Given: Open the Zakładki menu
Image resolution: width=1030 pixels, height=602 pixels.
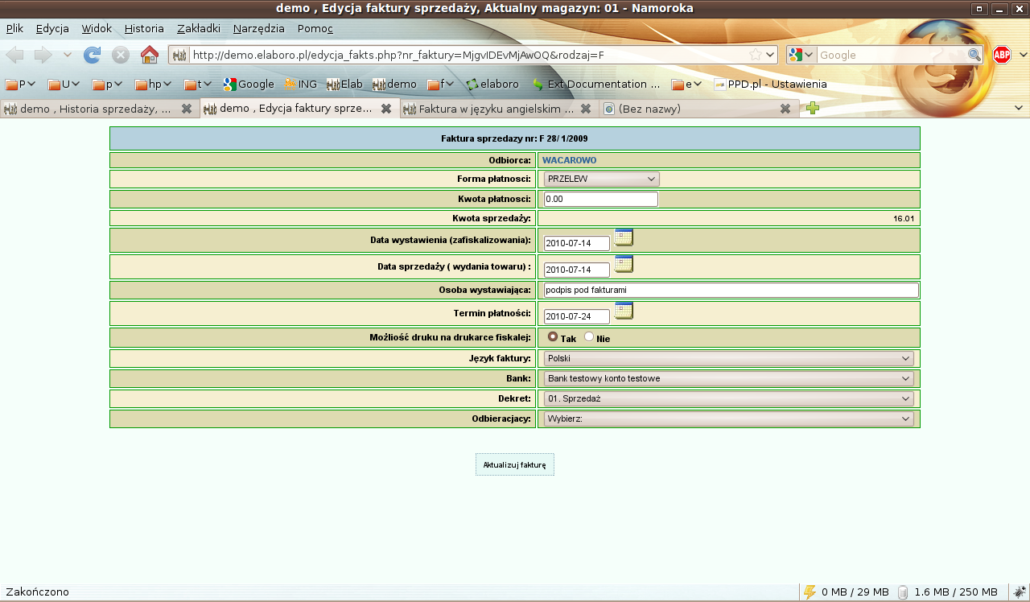Looking at the screenshot, I should click(198, 29).
